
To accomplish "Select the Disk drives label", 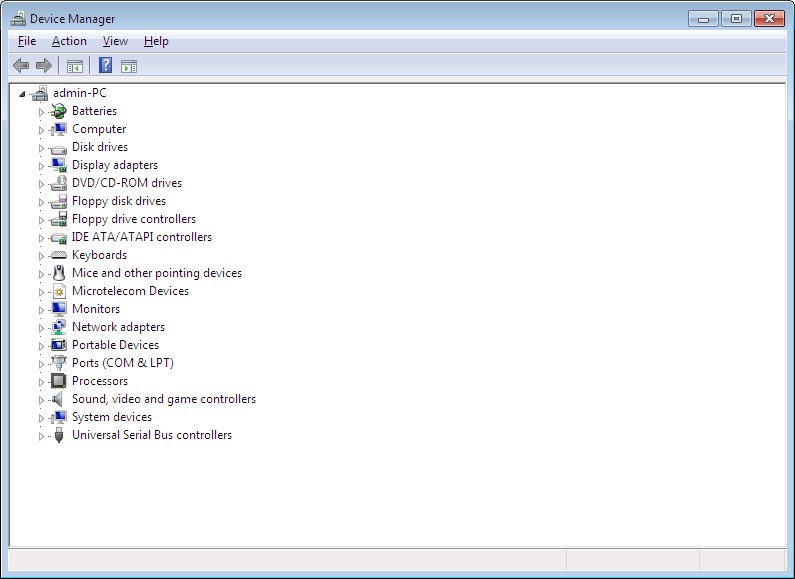I will (x=100, y=147).
